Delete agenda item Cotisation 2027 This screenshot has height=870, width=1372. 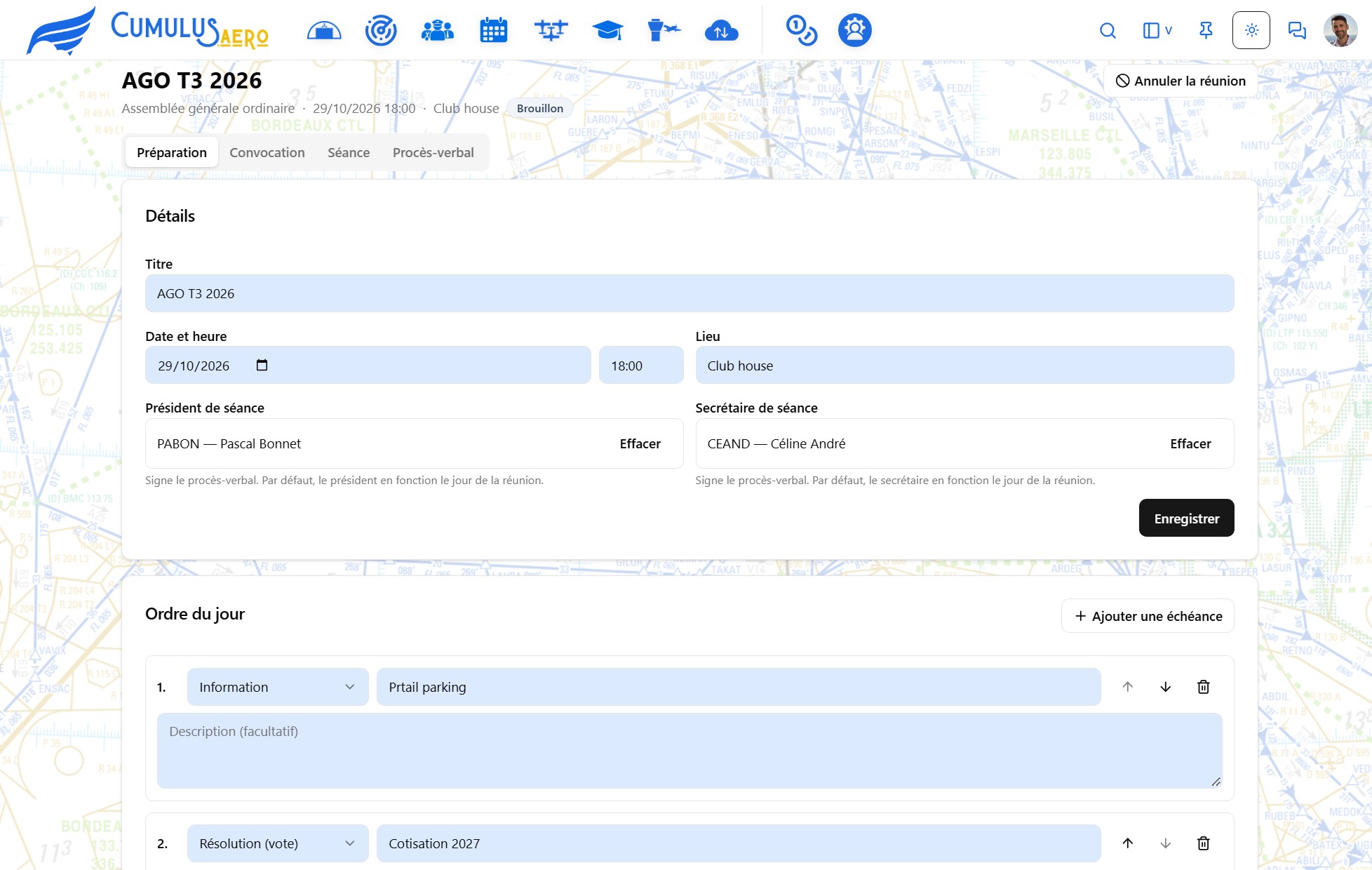(x=1204, y=843)
